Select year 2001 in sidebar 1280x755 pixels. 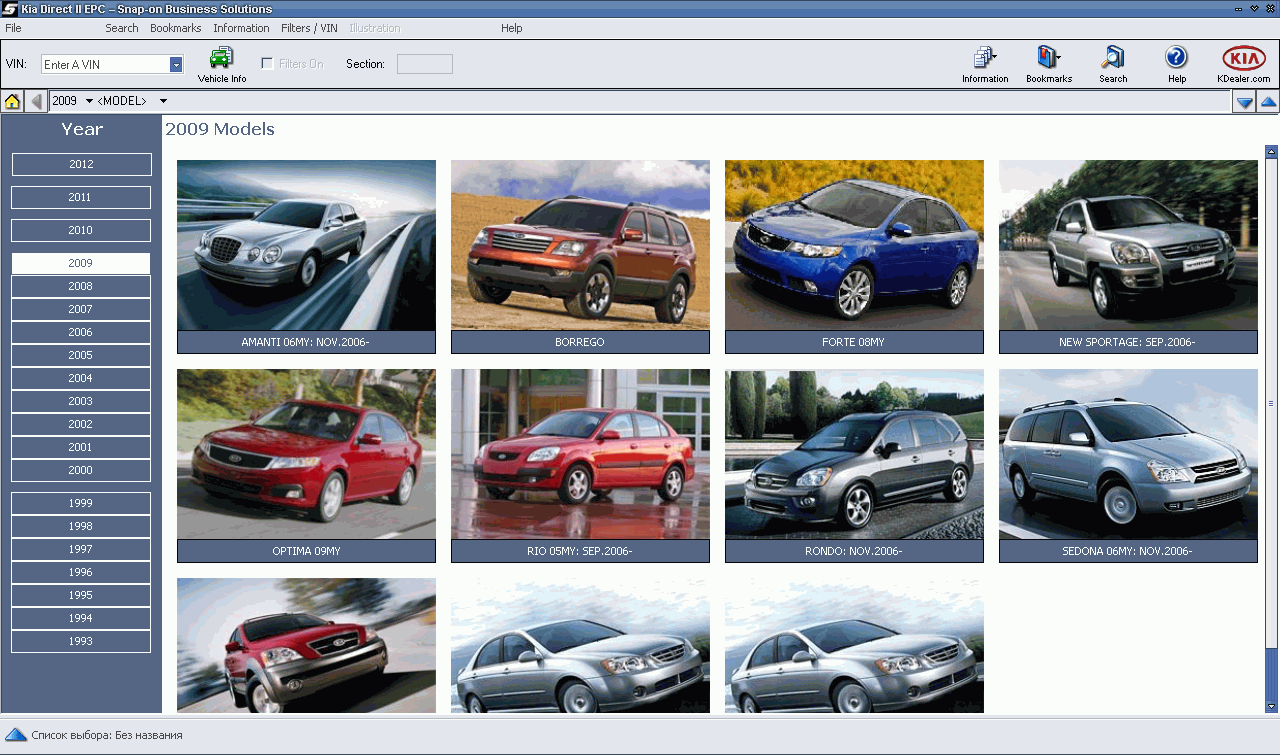81,447
